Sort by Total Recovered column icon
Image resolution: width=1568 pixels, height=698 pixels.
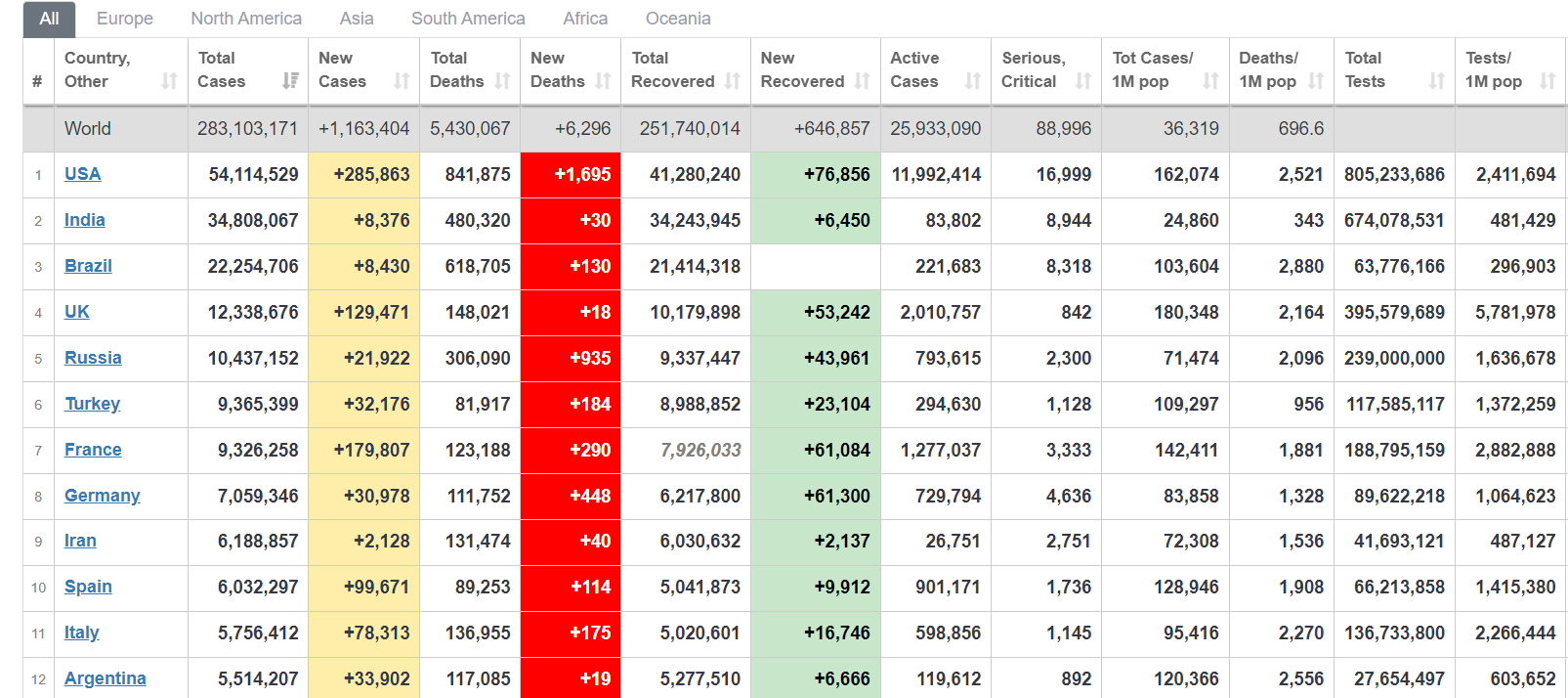(733, 81)
